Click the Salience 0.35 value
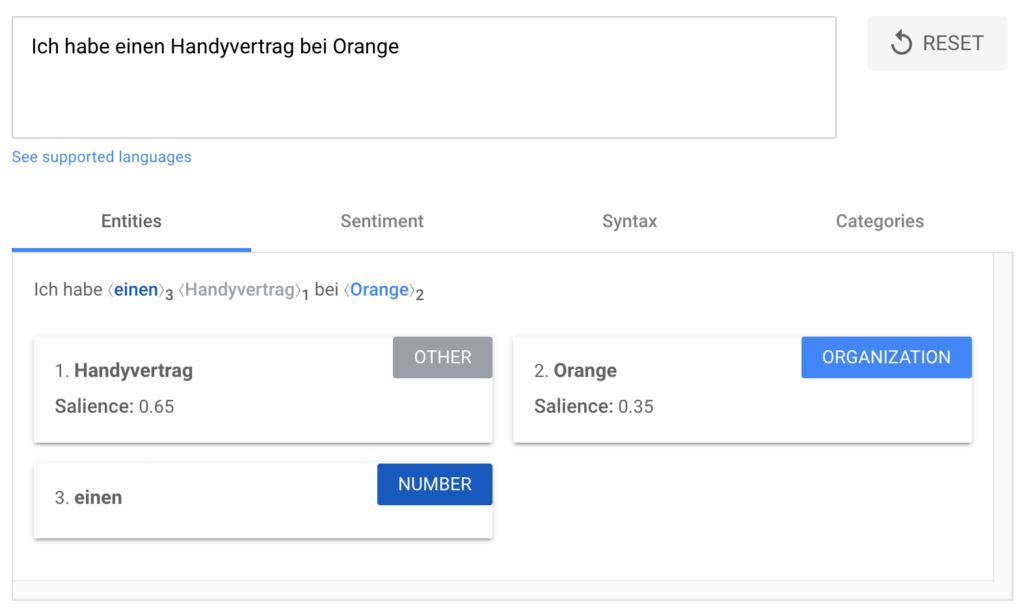Image resolution: width=1024 pixels, height=612 pixels. (636, 407)
